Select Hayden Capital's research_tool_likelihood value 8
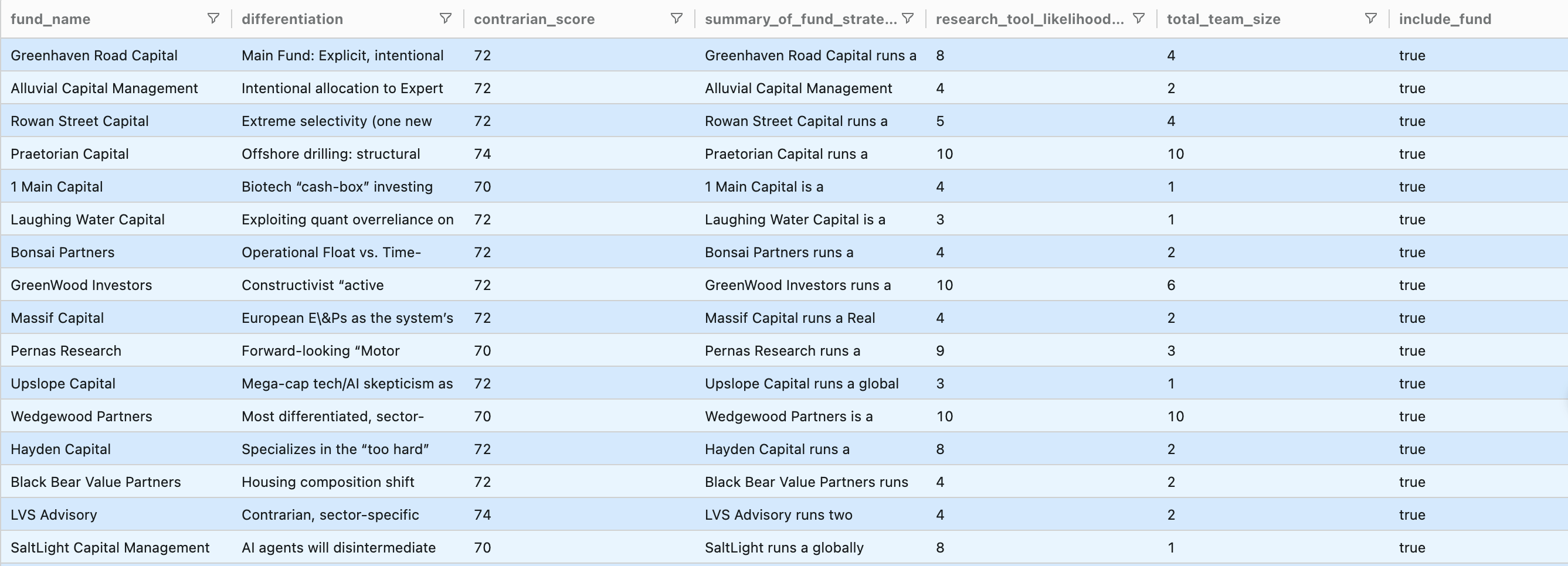The height and width of the screenshot is (566, 1568). pos(941,449)
